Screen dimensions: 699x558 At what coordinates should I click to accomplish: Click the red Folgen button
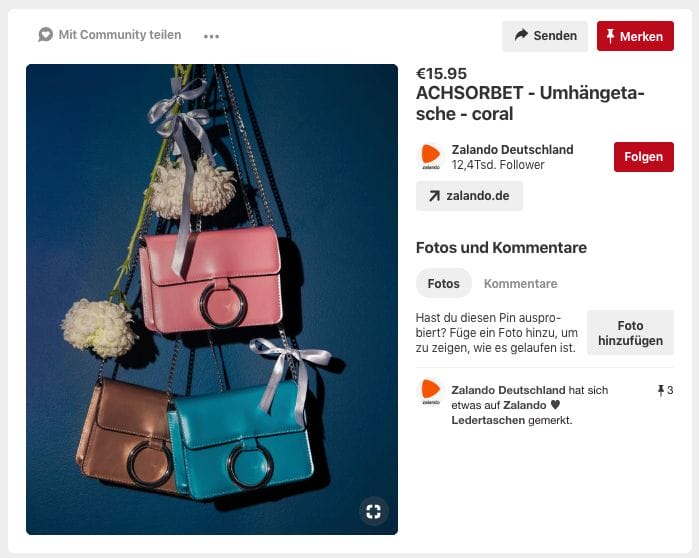point(644,157)
